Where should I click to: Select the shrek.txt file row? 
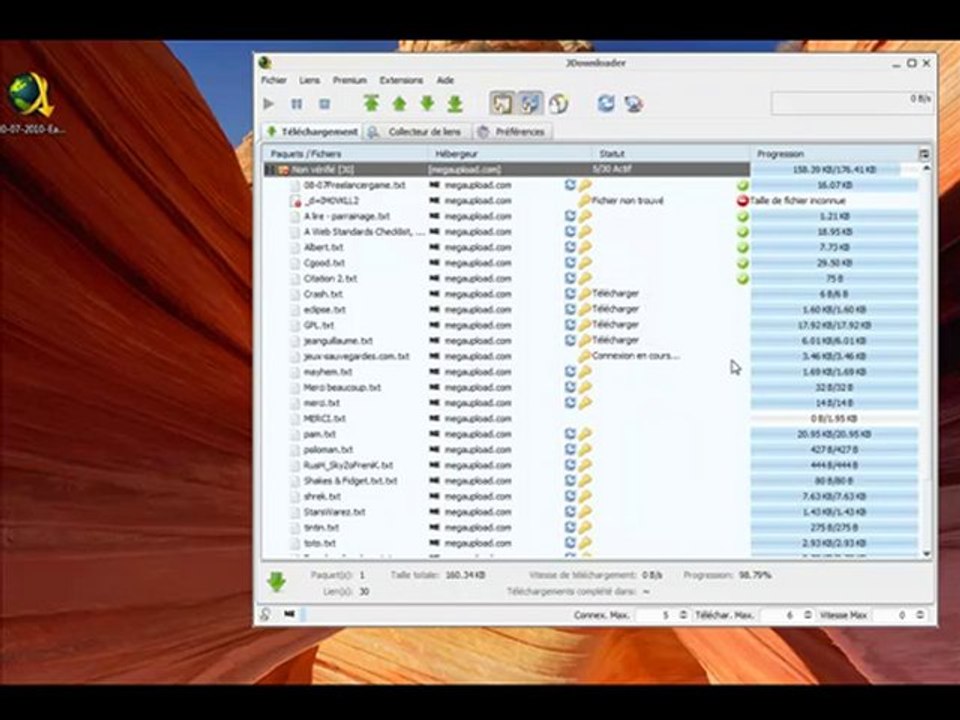click(x=591, y=497)
